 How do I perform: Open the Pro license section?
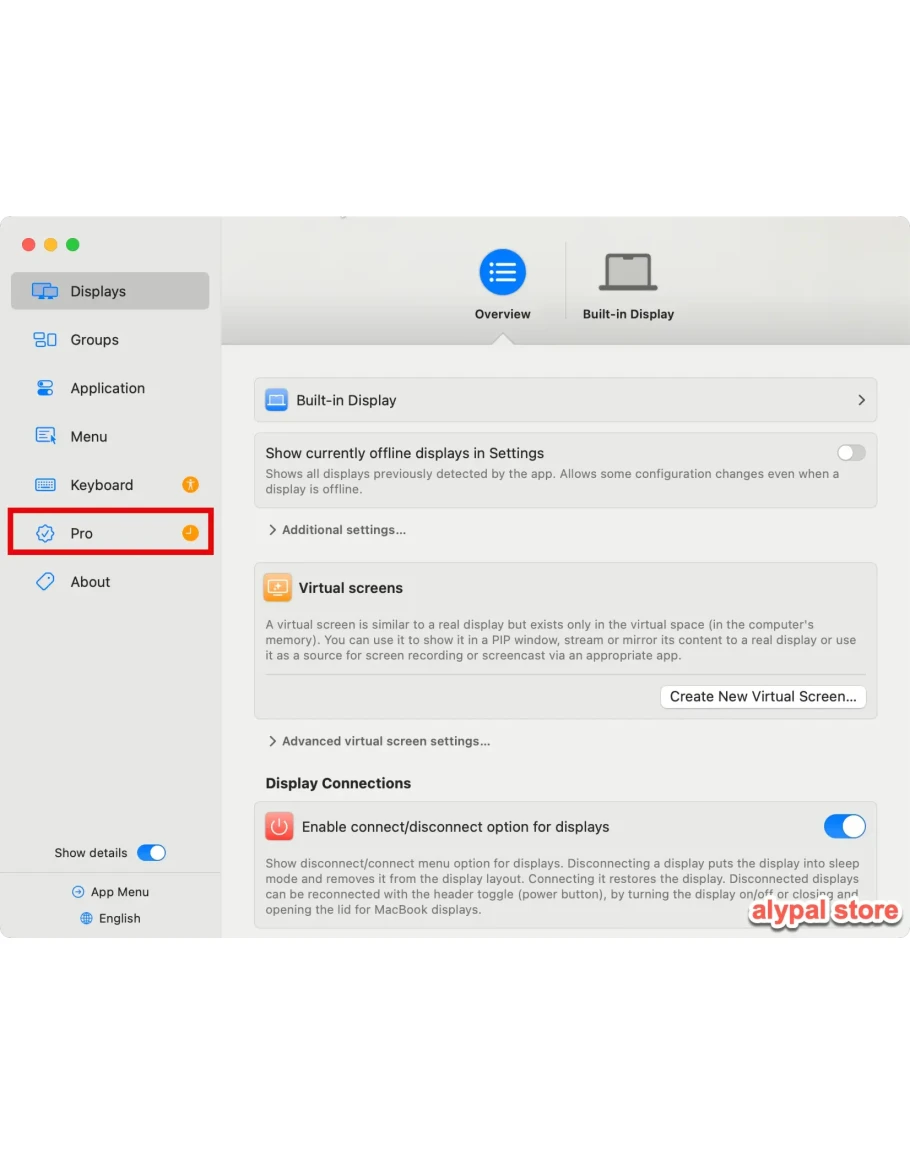coord(110,533)
